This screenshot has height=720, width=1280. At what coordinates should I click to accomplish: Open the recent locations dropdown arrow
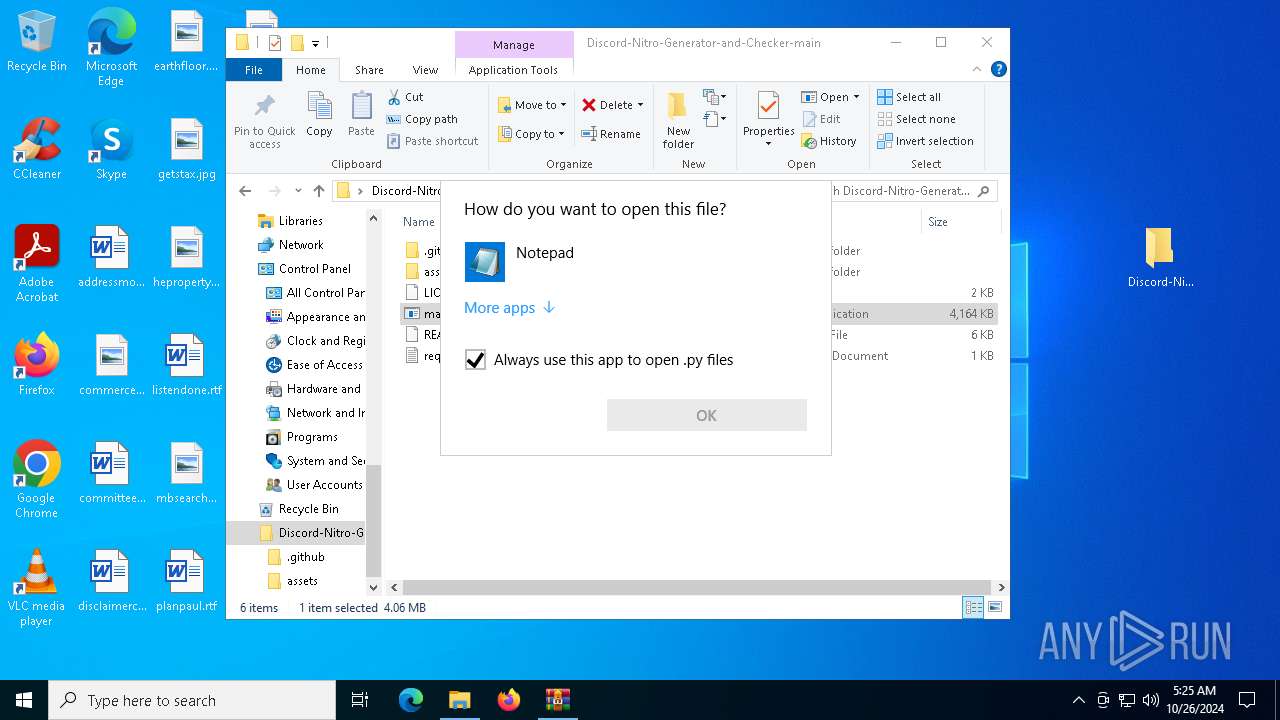click(x=298, y=191)
